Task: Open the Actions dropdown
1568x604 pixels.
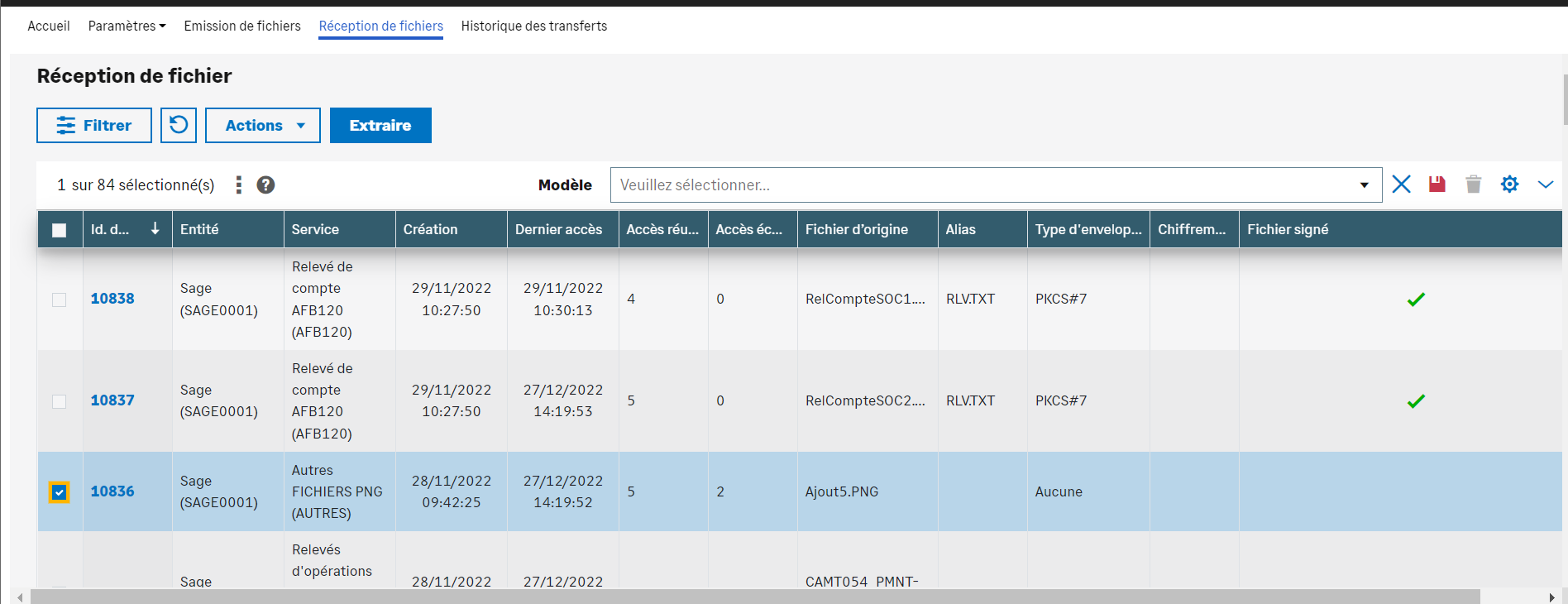Action: pyautogui.click(x=263, y=125)
